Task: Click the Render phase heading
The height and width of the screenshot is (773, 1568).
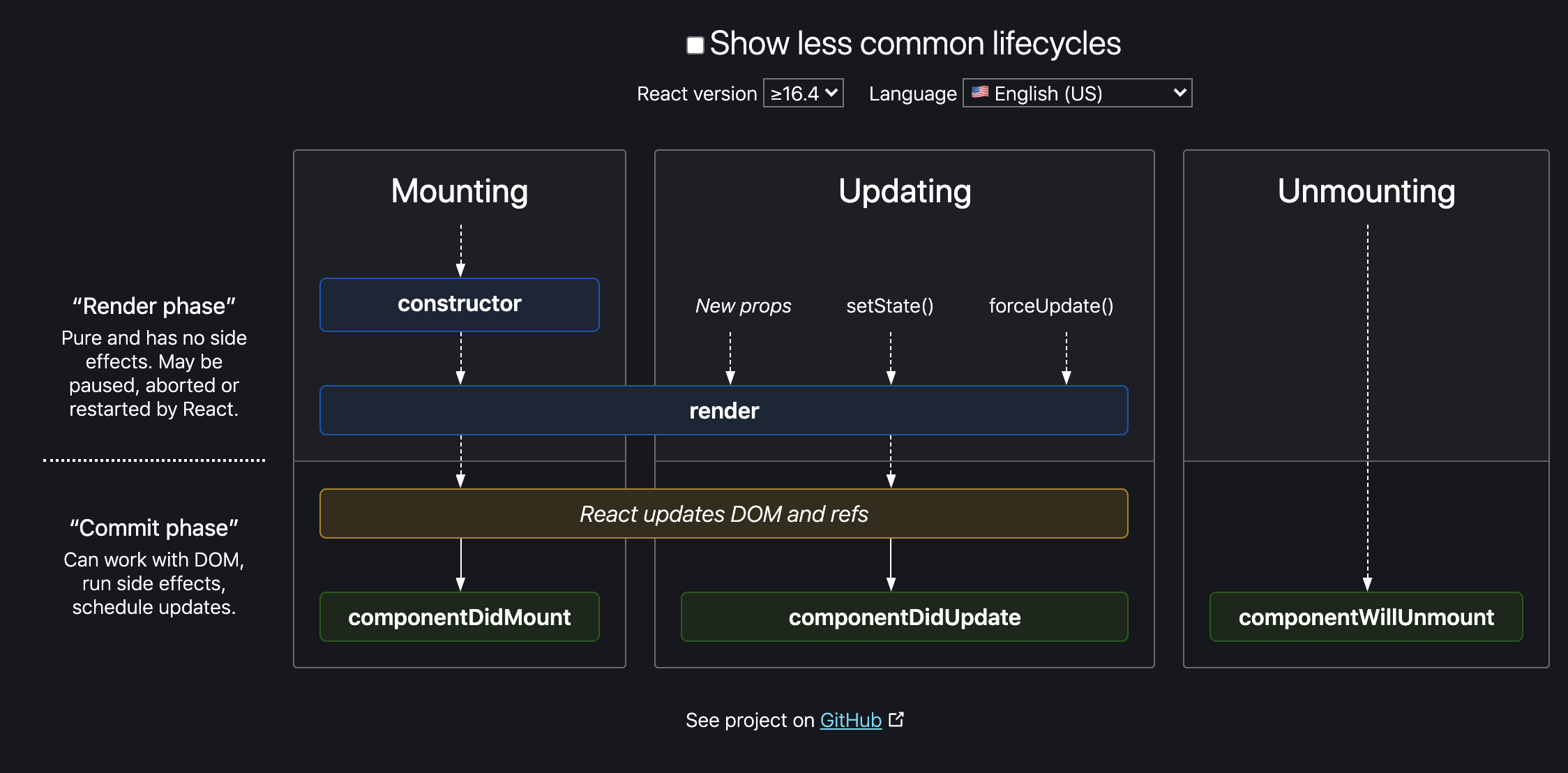Action: (x=153, y=306)
